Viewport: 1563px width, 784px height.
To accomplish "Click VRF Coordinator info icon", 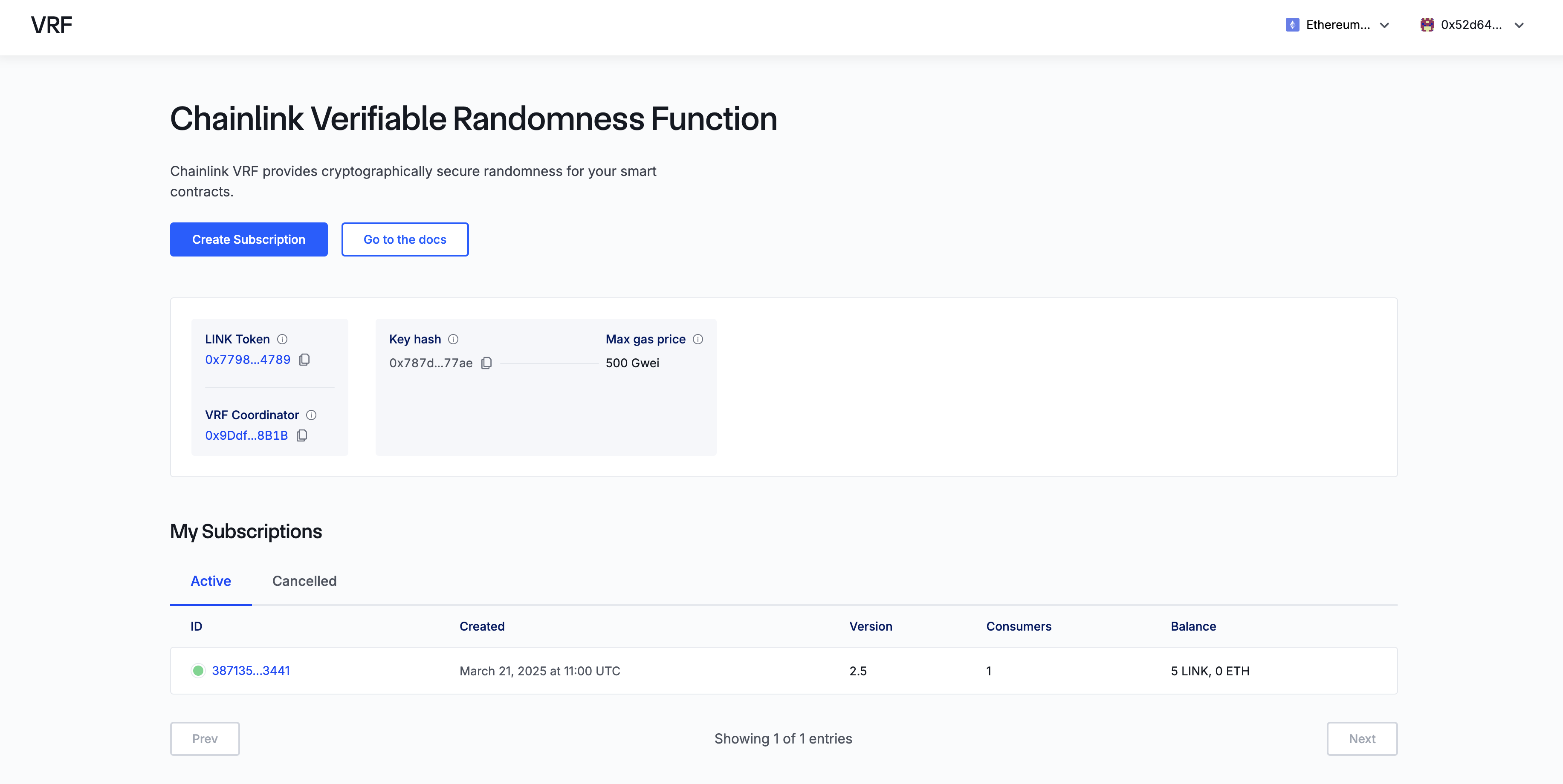I will (x=311, y=415).
